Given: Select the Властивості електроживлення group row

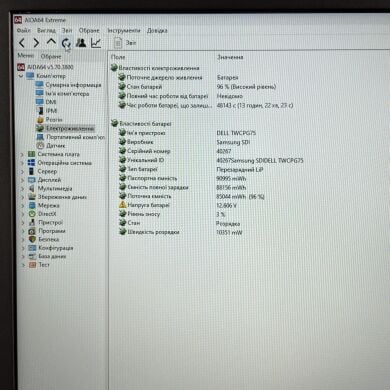Looking at the screenshot, I should [x=155, y=68].
